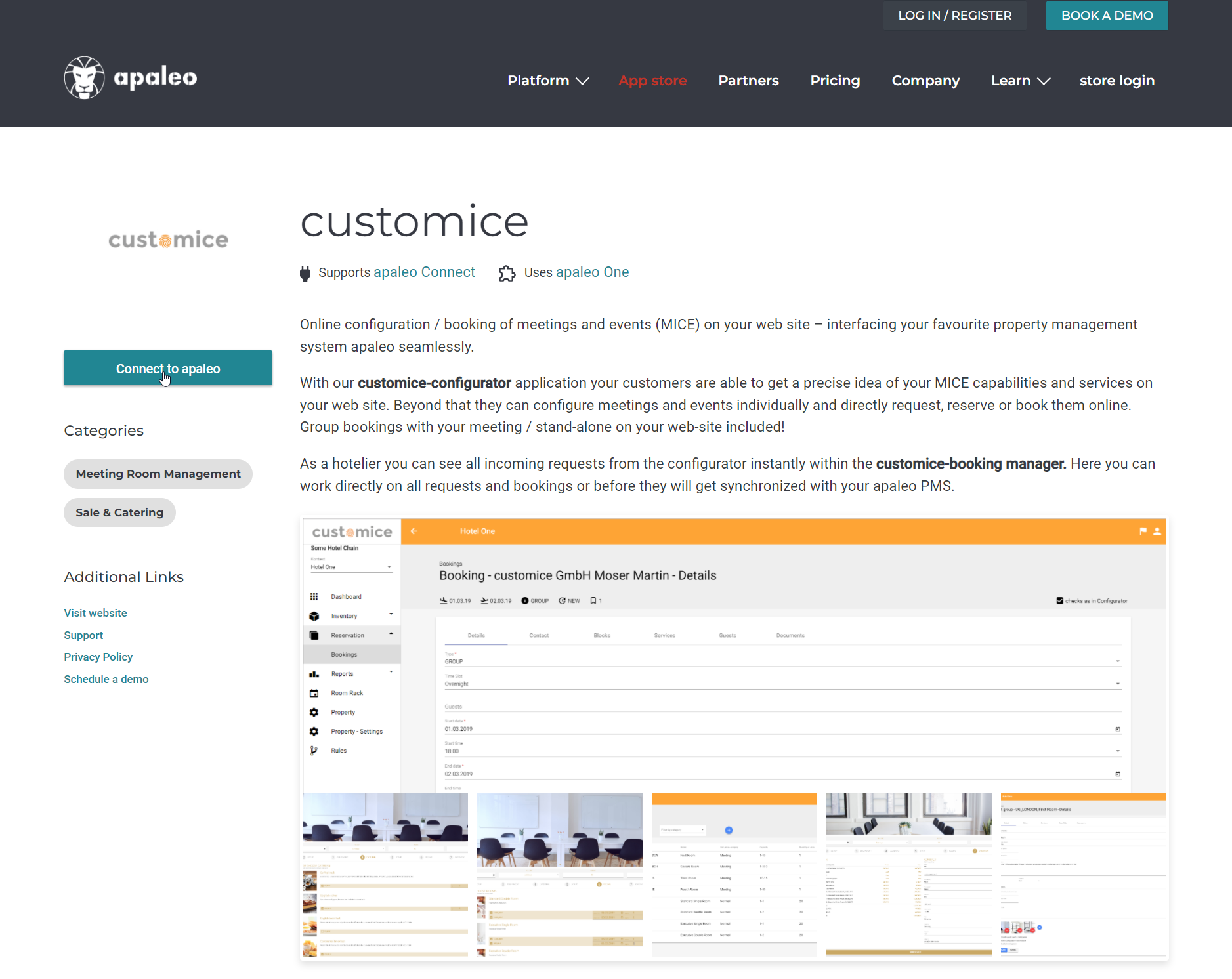Open the Partners page
1232x979 pixels.
[748, 81]
